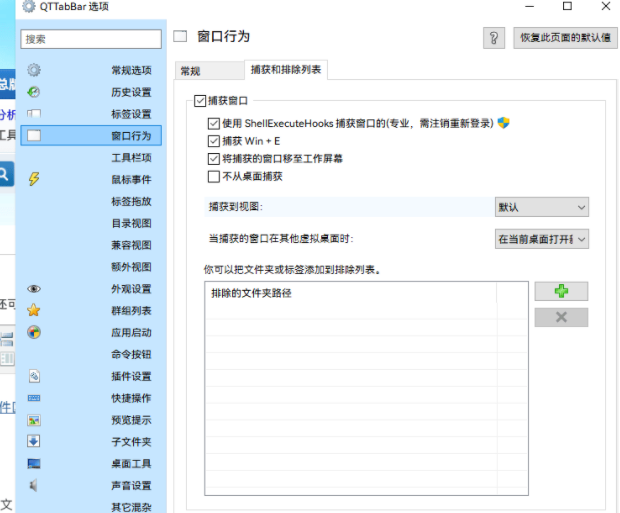Click the plugin document icon beside 插件设置

tap(34, 376)
